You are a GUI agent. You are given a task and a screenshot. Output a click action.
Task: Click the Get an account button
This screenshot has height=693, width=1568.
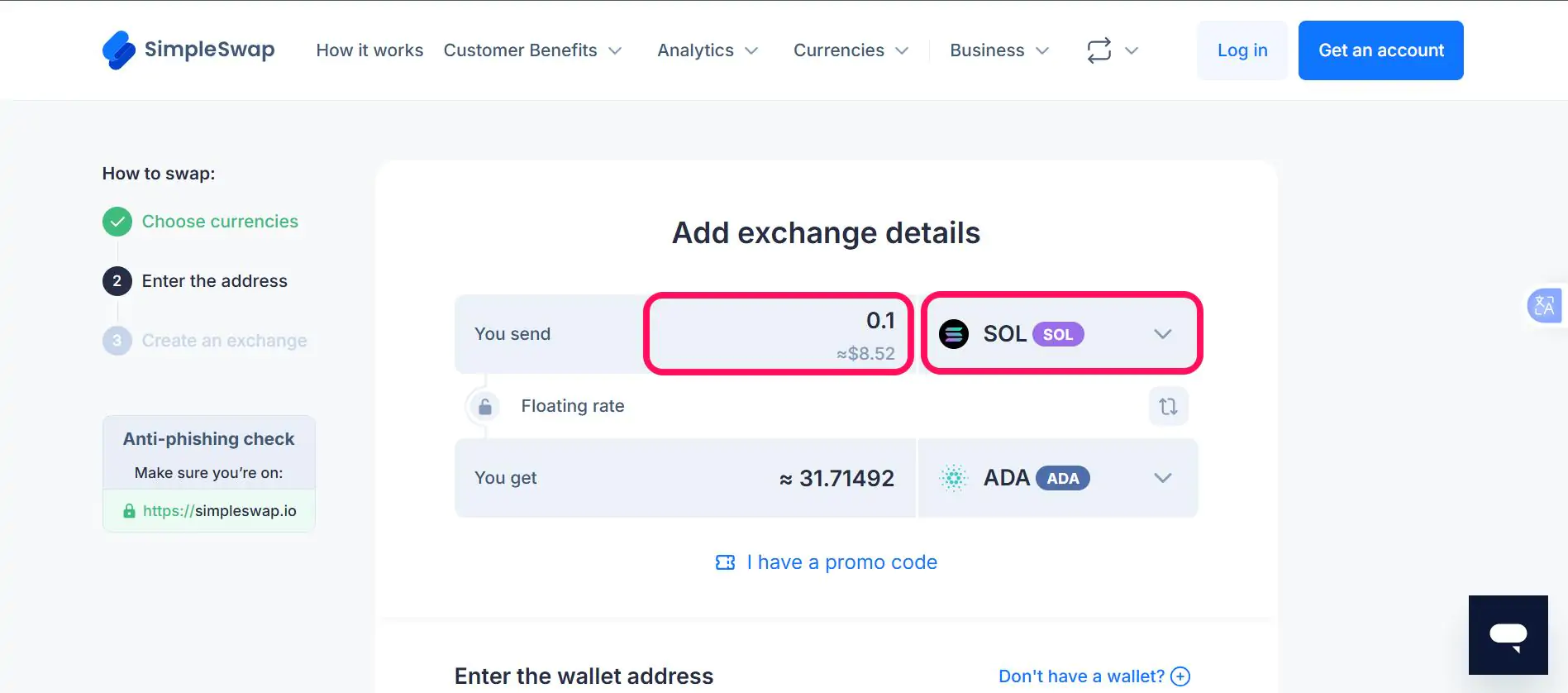[1380, 50]
